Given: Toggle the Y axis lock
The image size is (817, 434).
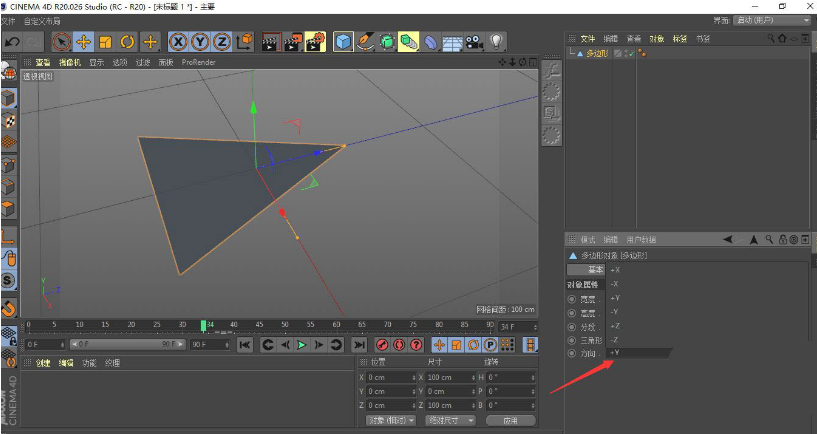Looking at the screenshot, I should click(200, 41).
